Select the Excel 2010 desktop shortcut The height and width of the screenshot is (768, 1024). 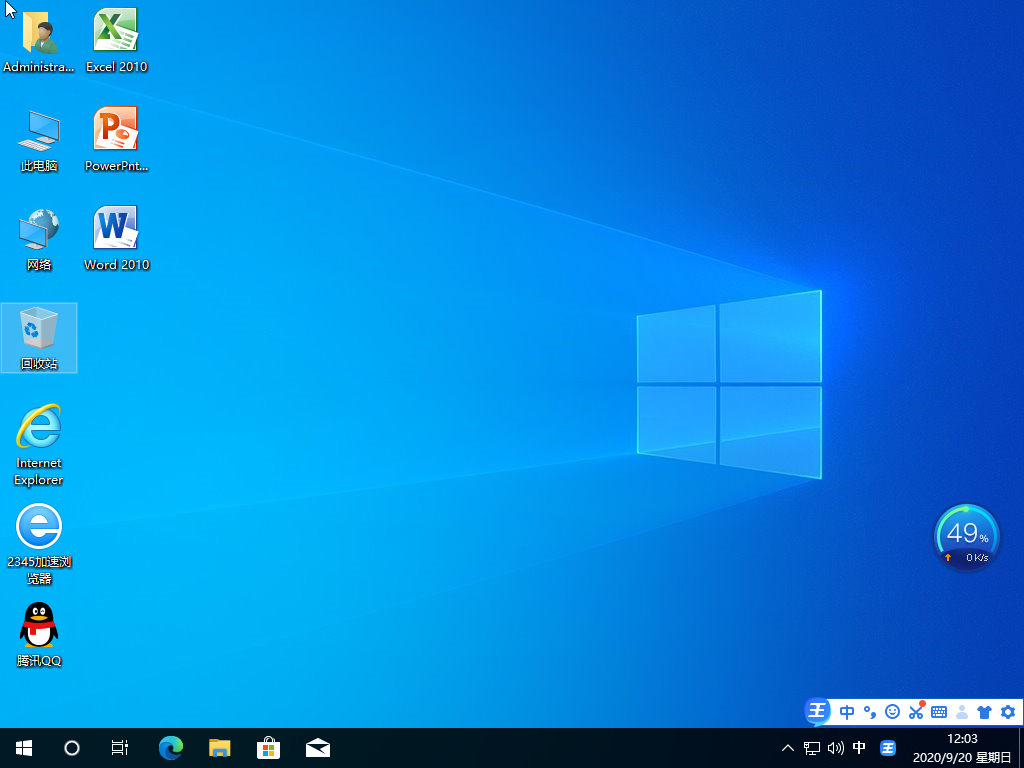pyautogui.click(x=116, y=40)
